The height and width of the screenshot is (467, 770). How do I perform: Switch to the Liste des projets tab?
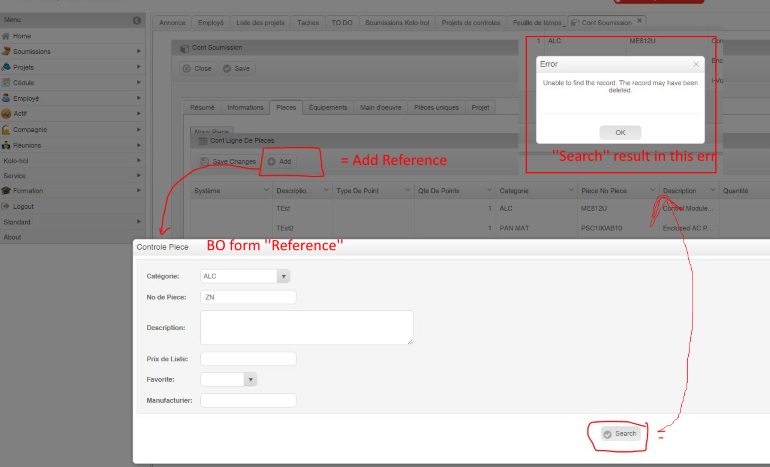[260, 23]
